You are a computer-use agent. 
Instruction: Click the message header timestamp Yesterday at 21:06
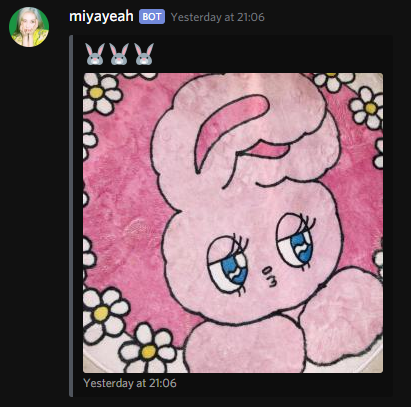pos(218,17)
